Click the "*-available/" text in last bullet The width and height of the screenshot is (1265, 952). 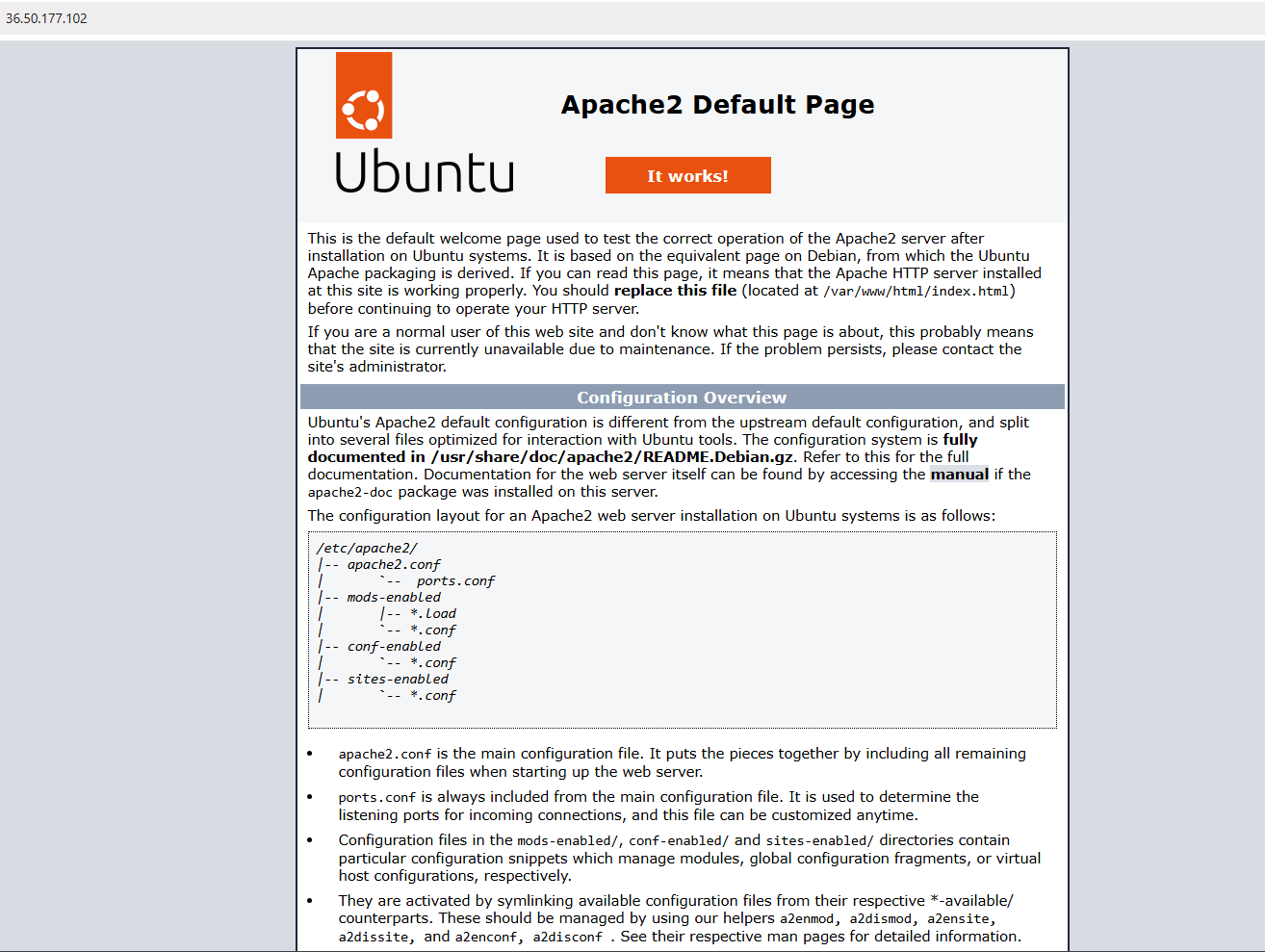(x=971, y=901)
